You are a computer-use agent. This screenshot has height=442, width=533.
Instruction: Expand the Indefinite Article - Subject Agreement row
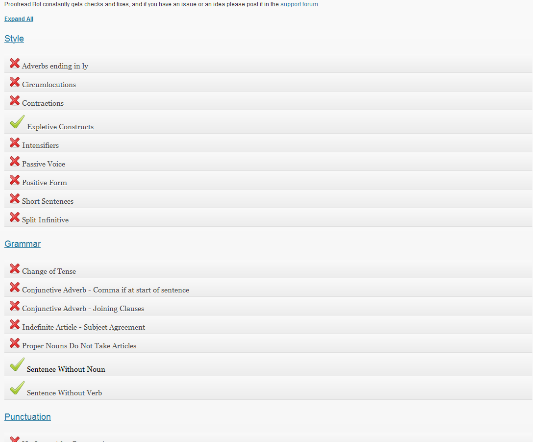coord(268,325)
